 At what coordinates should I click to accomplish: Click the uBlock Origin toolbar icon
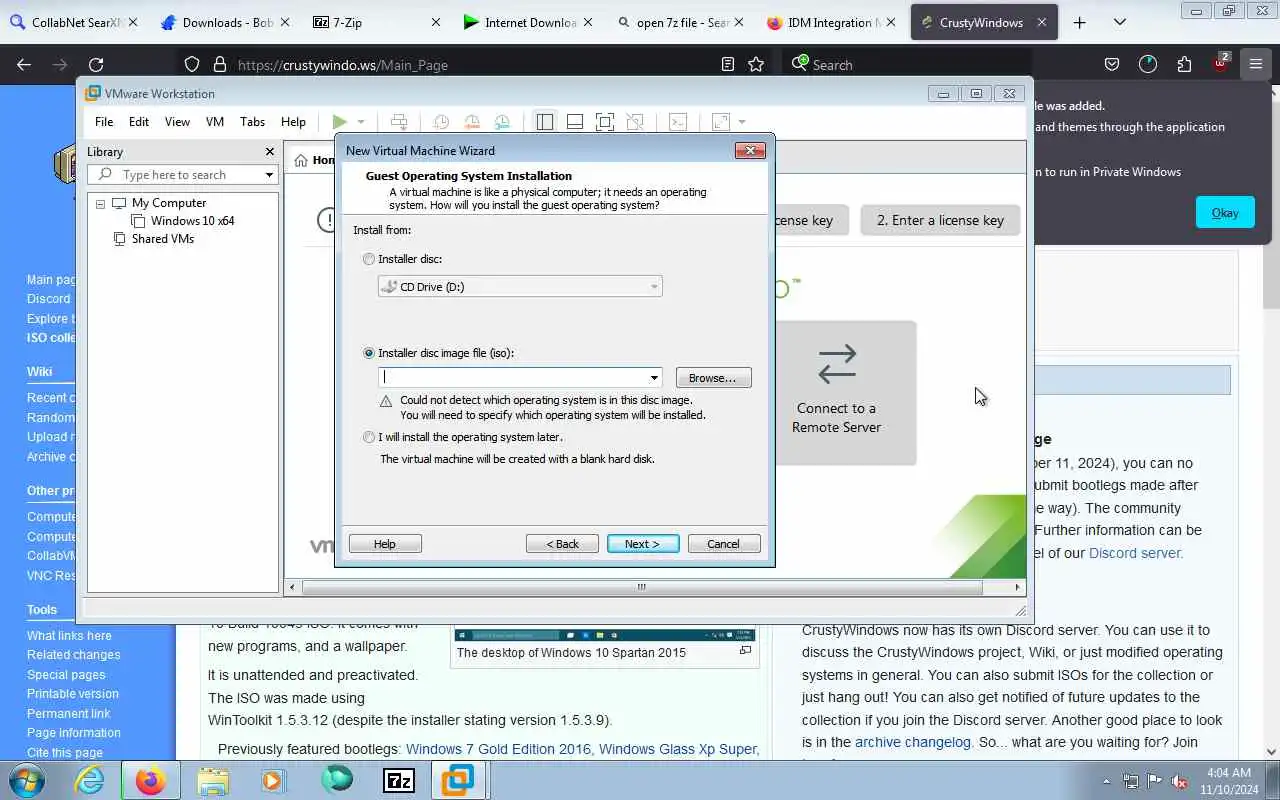[x=1220, y=63]
